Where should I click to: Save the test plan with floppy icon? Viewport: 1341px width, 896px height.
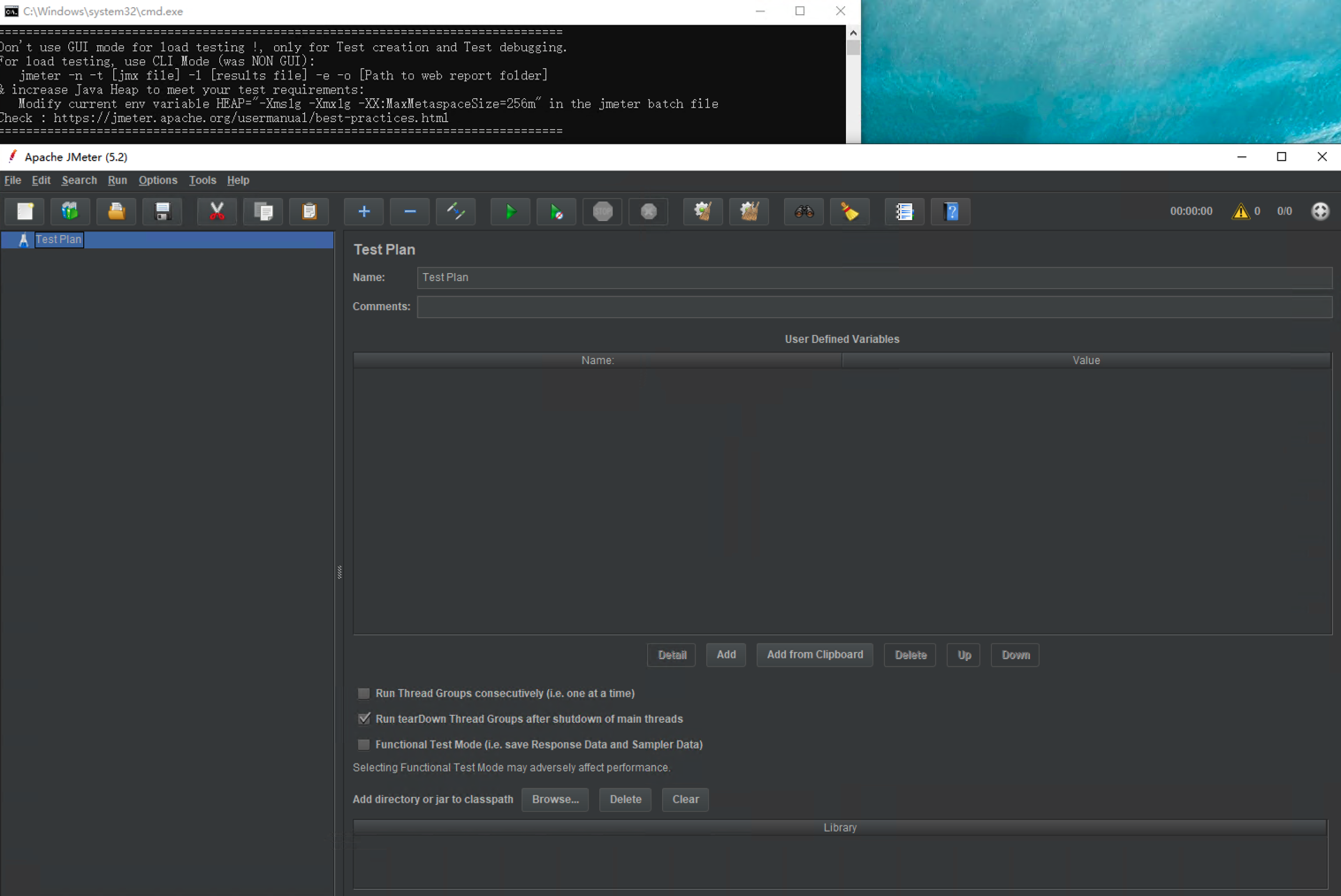pyautogui.click(x=162, y=211)
